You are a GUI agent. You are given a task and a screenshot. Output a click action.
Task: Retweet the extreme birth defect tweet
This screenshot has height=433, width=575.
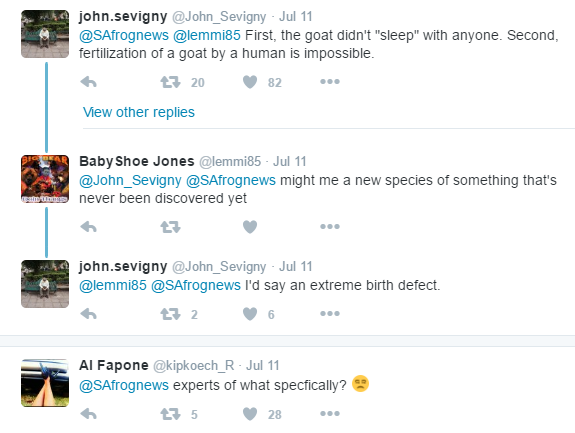click(x=171, y=314)
